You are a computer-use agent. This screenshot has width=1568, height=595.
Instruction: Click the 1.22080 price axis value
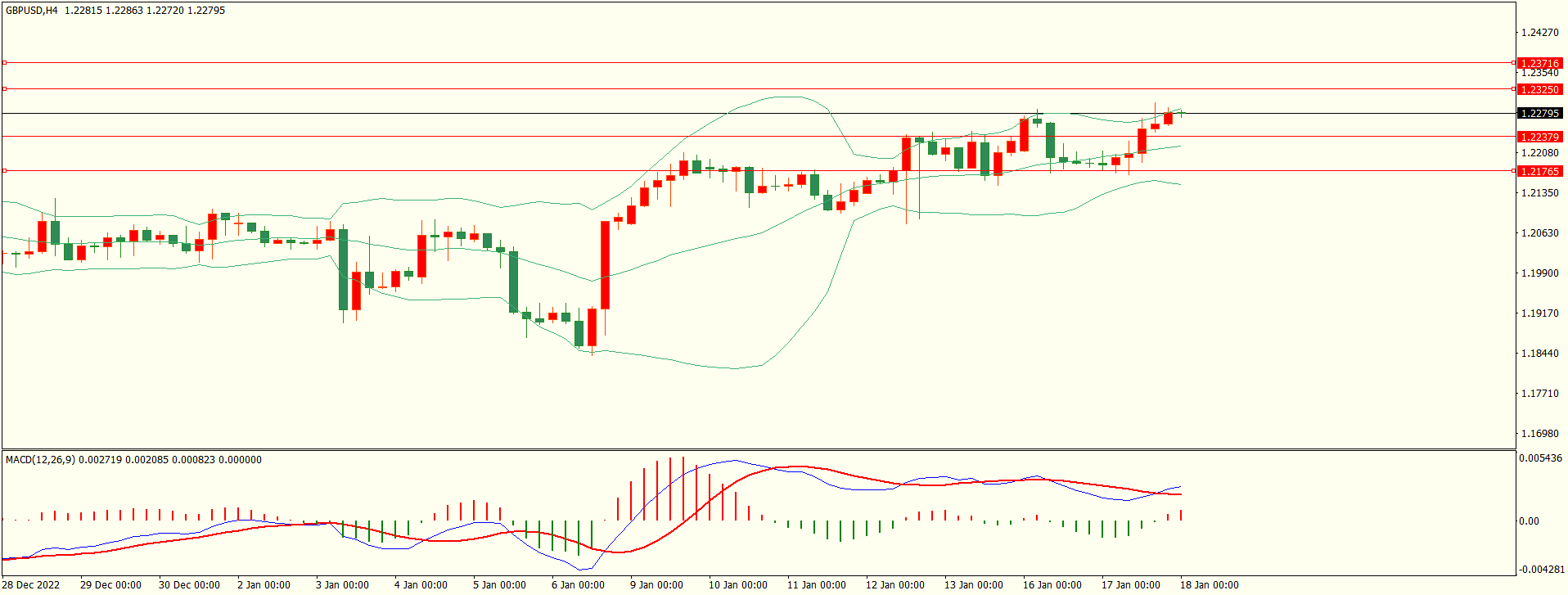[1539, 153]
